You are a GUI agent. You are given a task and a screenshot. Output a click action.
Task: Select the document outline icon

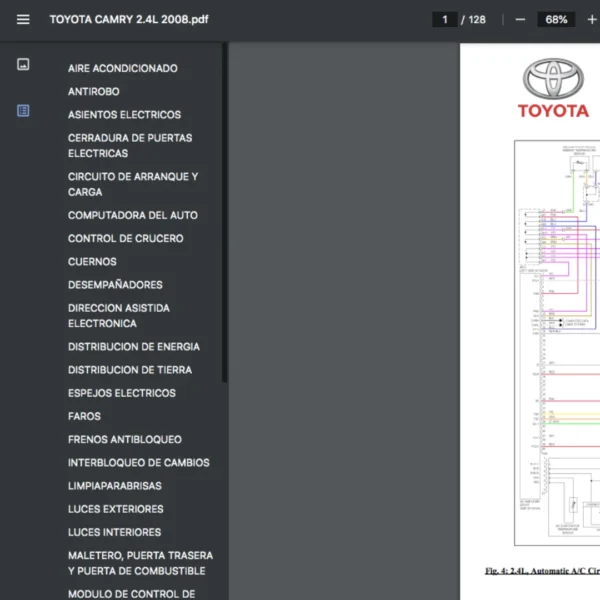pyautogui.click(x=23, y=111)
